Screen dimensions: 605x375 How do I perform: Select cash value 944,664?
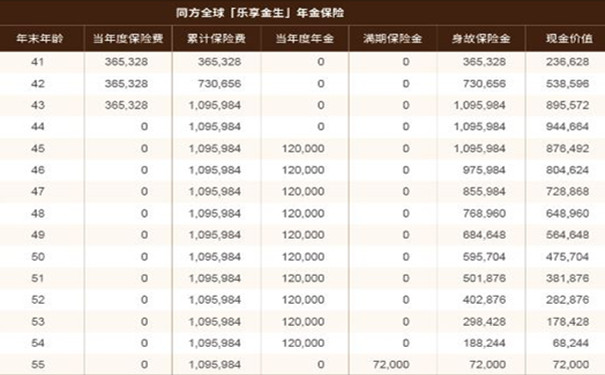(x=568, y=127)
